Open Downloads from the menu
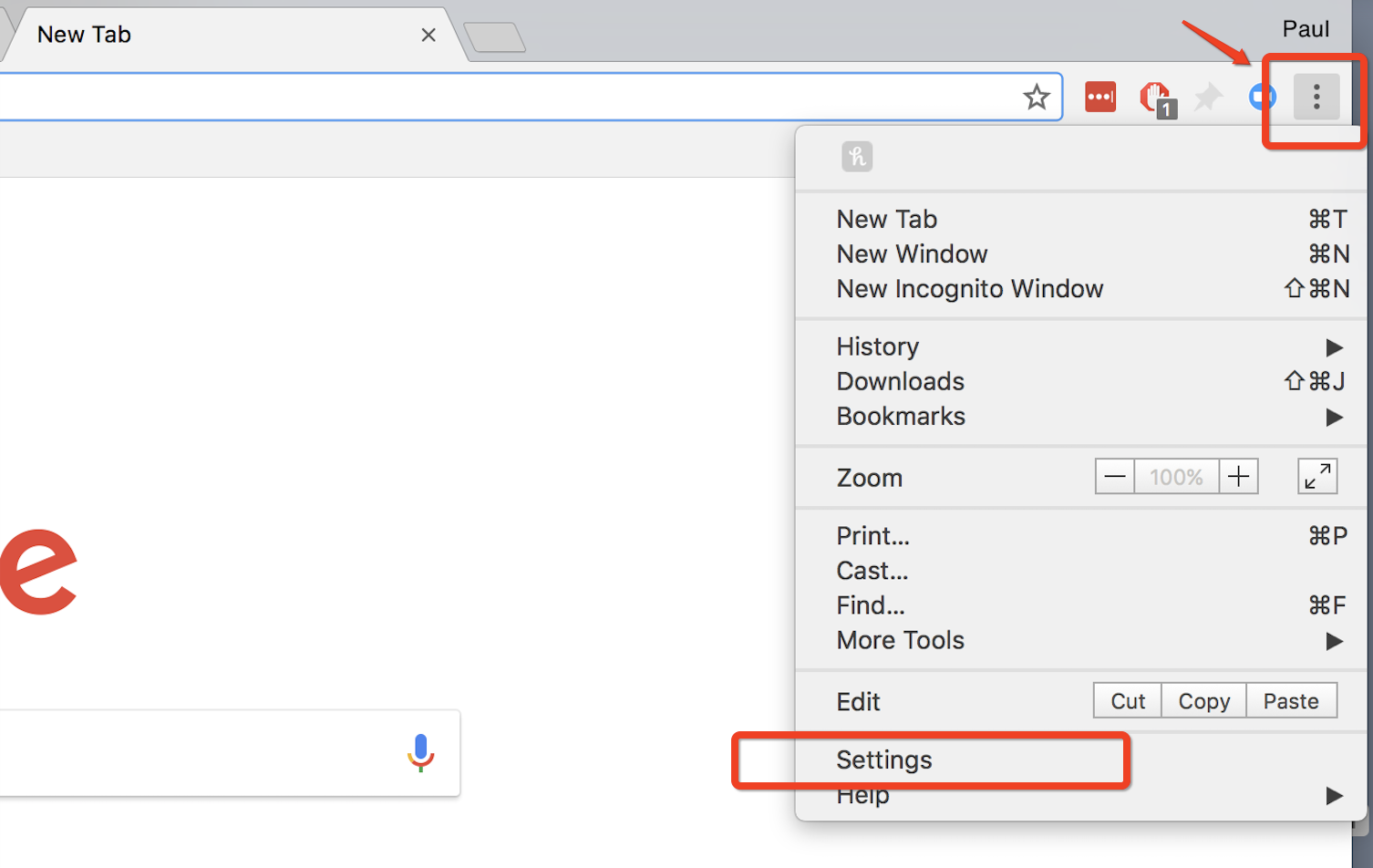This screenshot has height=868, width=1373. pyautogui.click(x=900, y=381)
